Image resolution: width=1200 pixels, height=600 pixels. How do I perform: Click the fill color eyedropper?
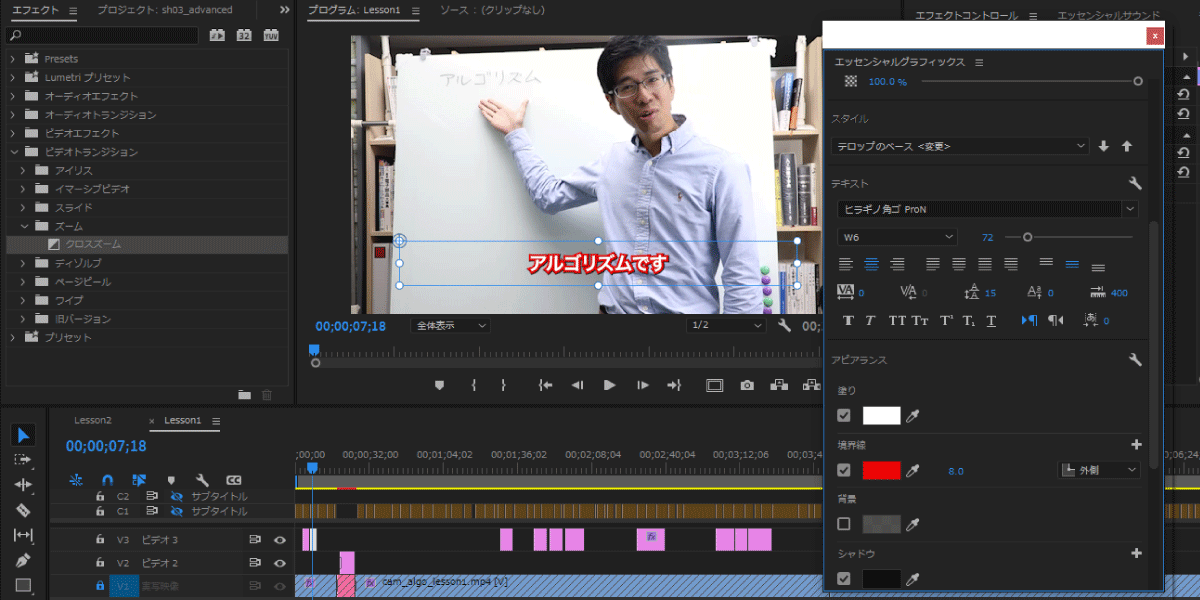(x=912, y=416)
